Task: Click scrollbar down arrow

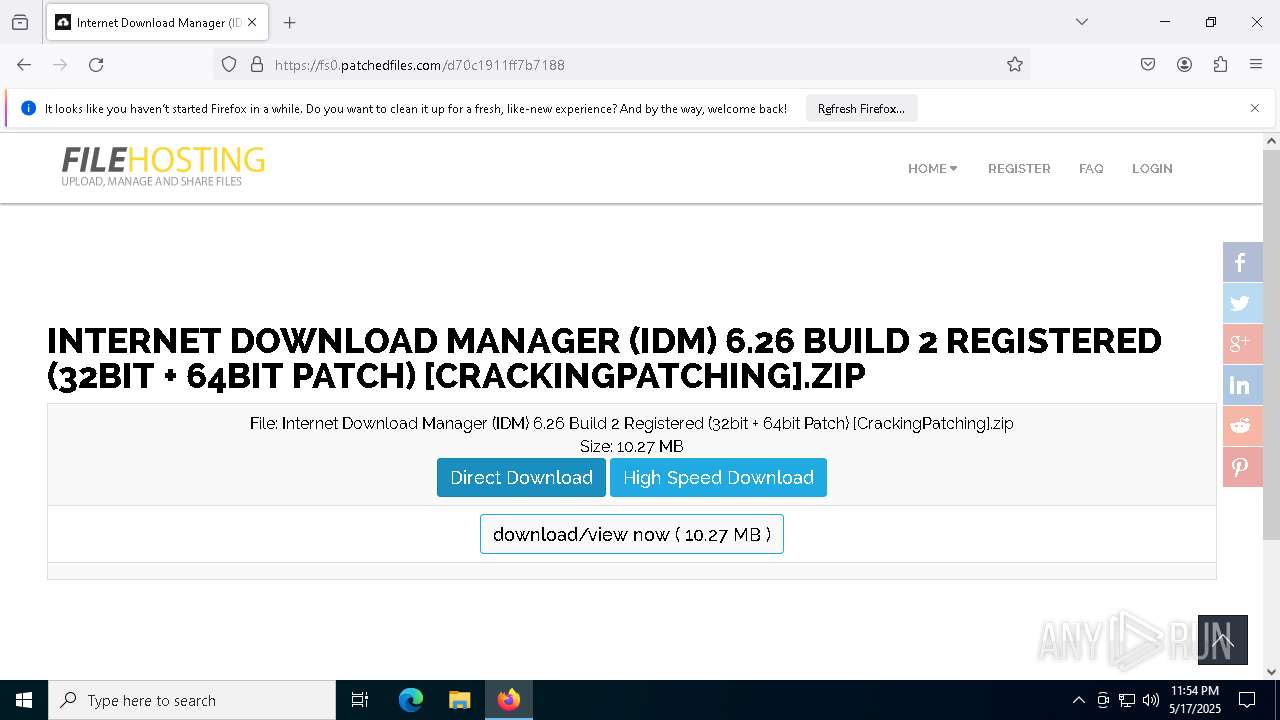Action: coord(1271,671)
